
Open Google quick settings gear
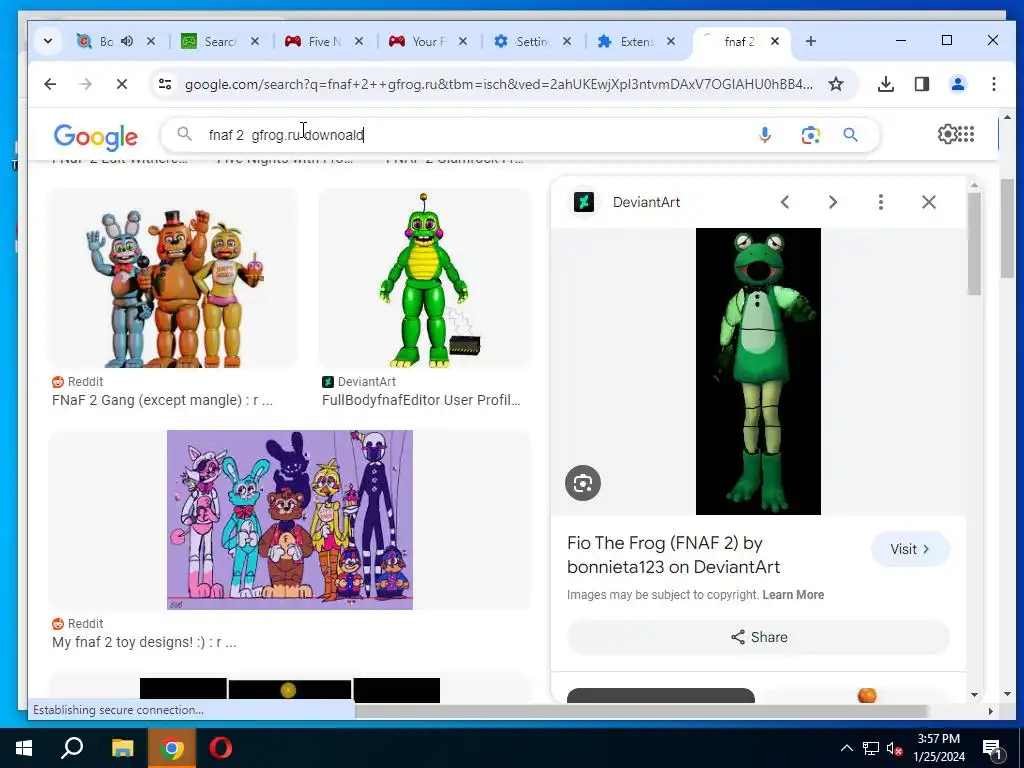coord(947,134)
